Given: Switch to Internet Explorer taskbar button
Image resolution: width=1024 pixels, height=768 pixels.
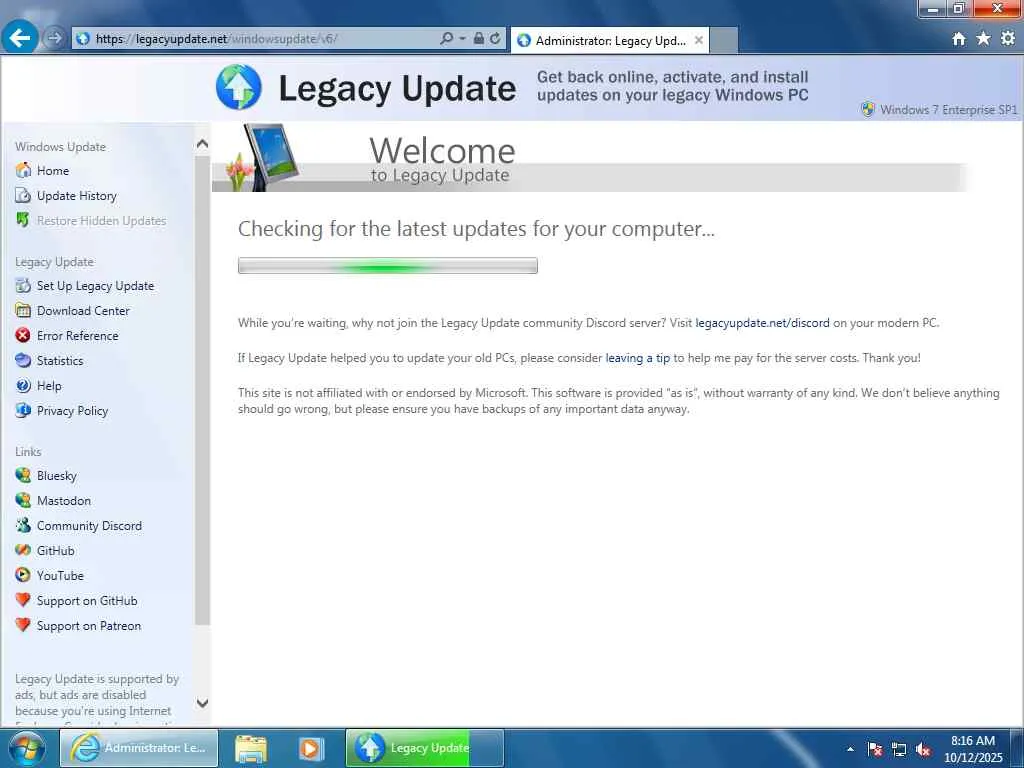Looking at the screenshot, I should [138, 748].
